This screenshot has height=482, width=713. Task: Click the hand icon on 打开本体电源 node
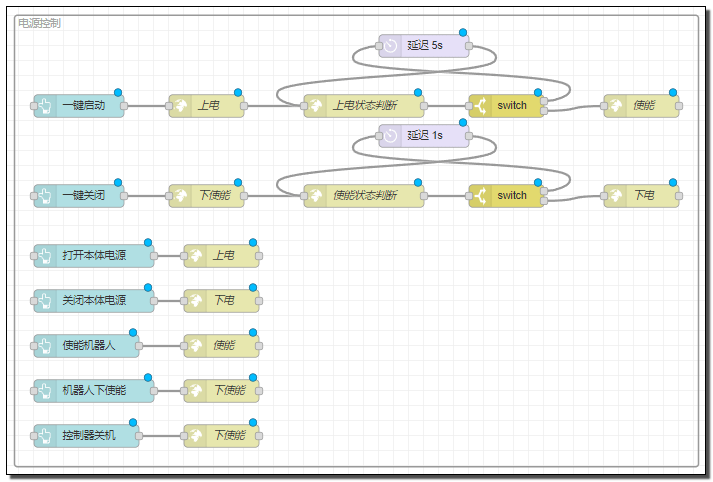pos(45,256)
